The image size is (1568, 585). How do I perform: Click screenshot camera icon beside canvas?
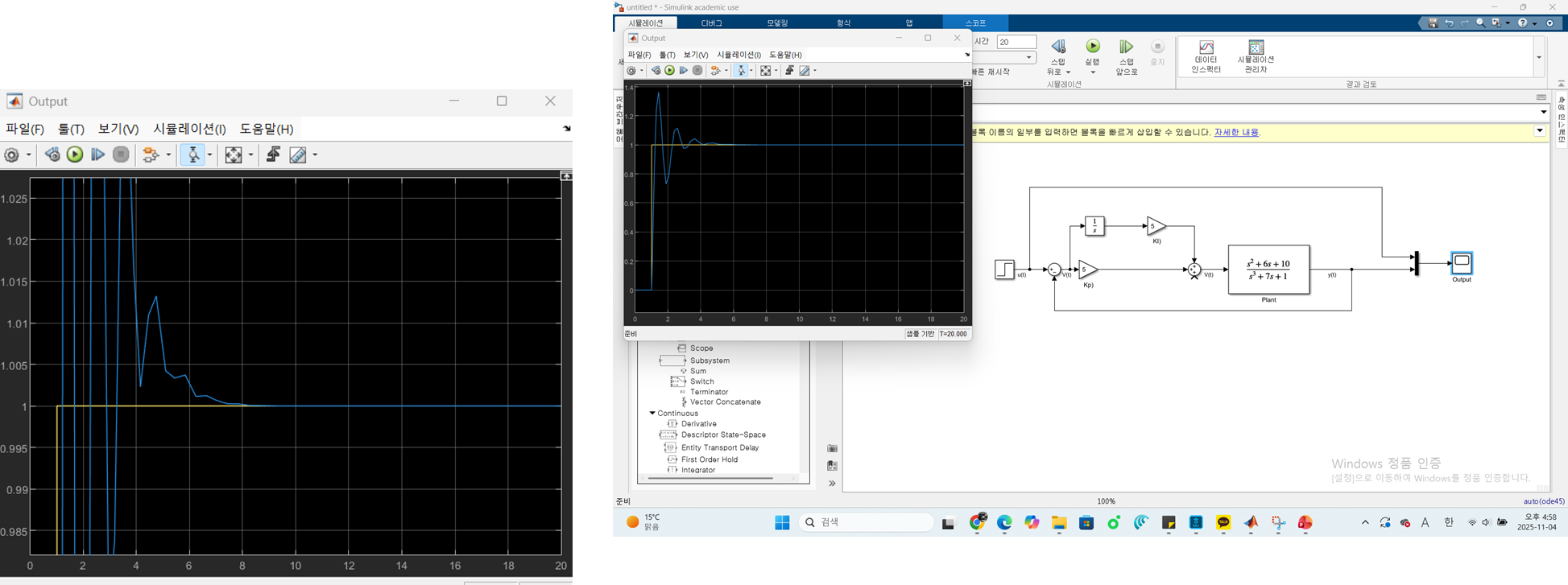(832, 448)
